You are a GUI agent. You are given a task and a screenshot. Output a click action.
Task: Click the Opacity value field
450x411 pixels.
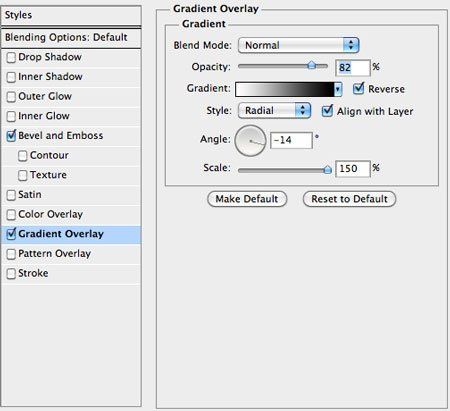coord(353,68)
